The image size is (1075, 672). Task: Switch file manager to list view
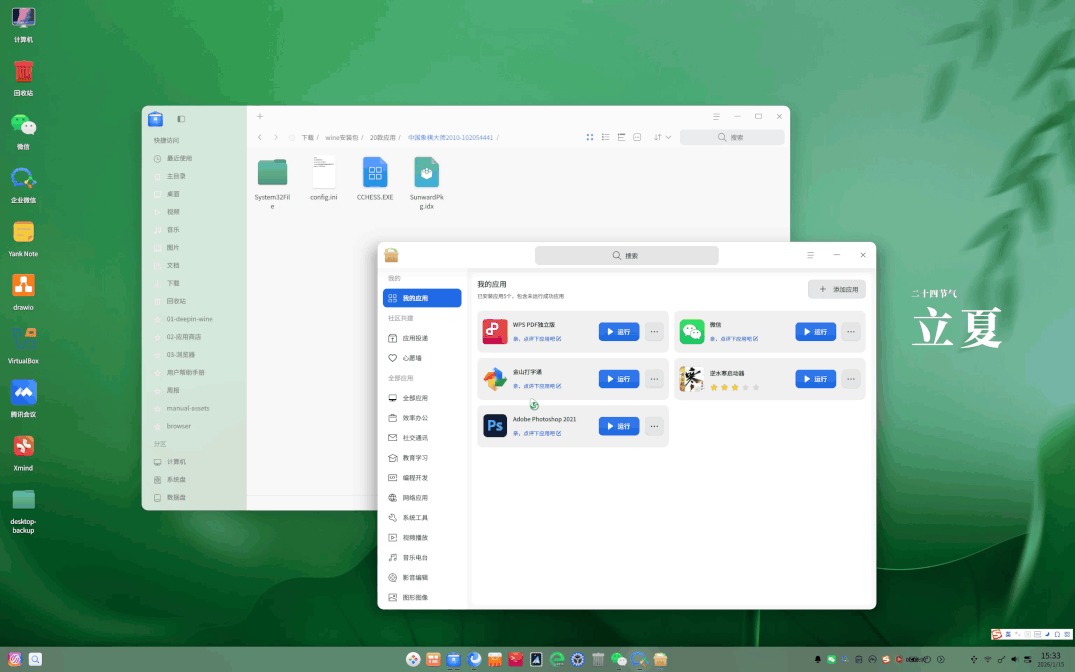605,138
